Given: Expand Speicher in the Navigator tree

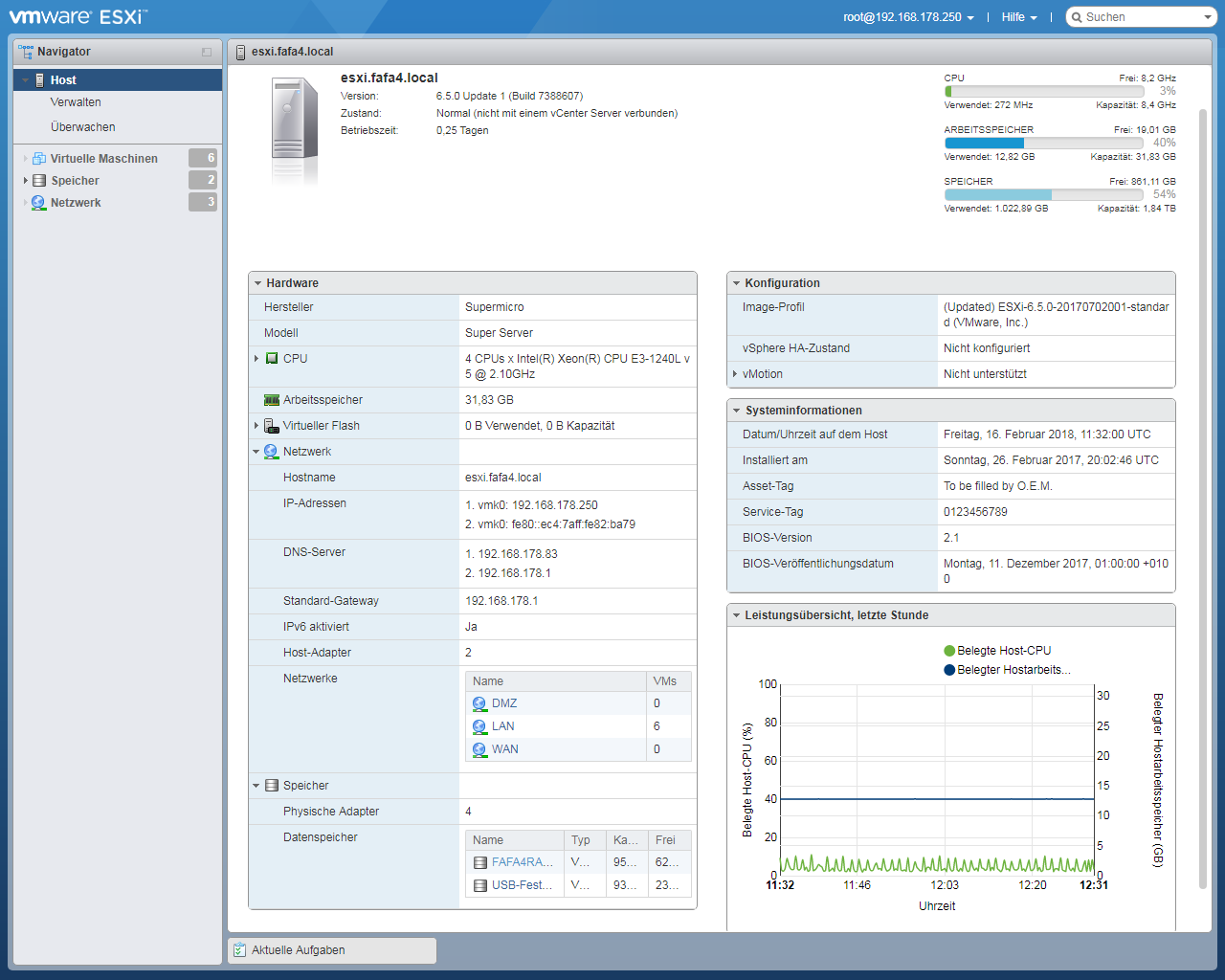Looking at the screenshot, I should (25, 181).
